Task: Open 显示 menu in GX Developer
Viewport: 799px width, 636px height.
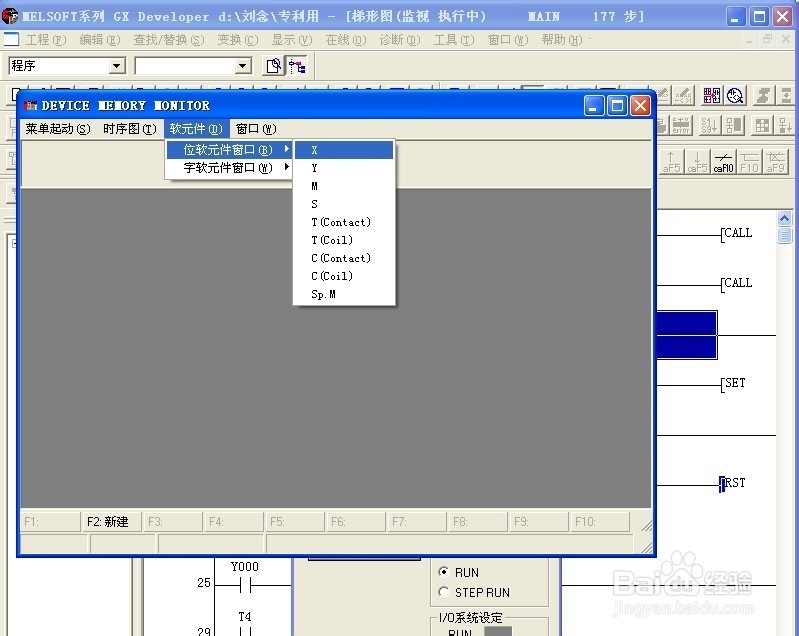Action: pos(291,40)
